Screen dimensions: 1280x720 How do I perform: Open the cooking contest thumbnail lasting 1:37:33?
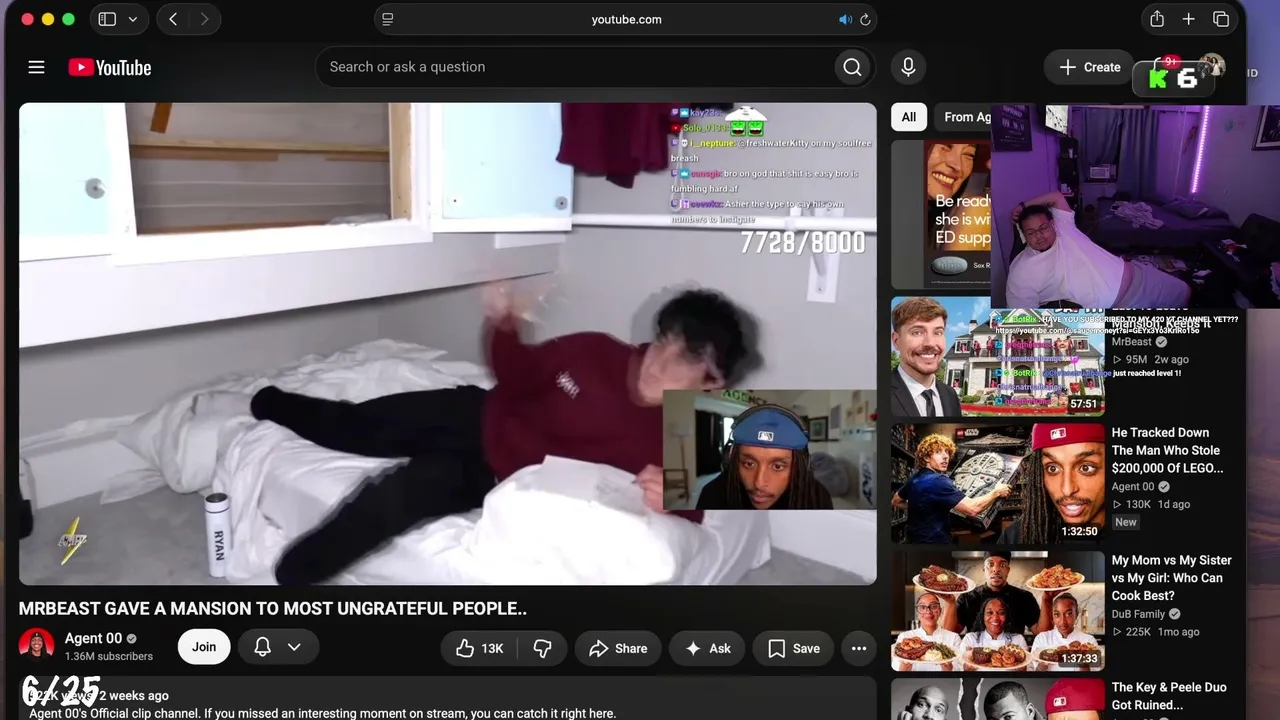998,611
